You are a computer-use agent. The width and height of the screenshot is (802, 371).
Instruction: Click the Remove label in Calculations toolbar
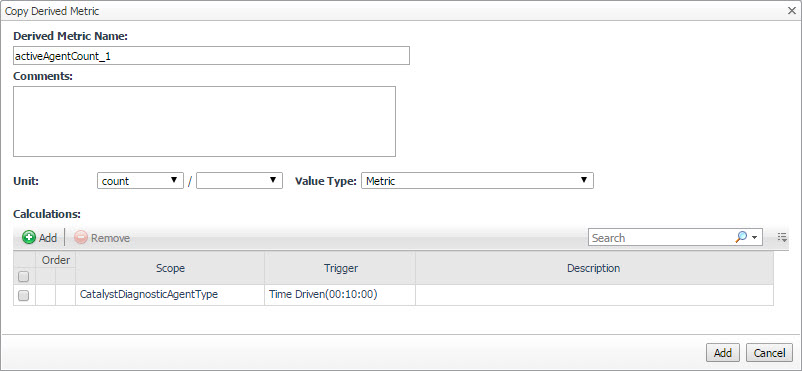110,238
